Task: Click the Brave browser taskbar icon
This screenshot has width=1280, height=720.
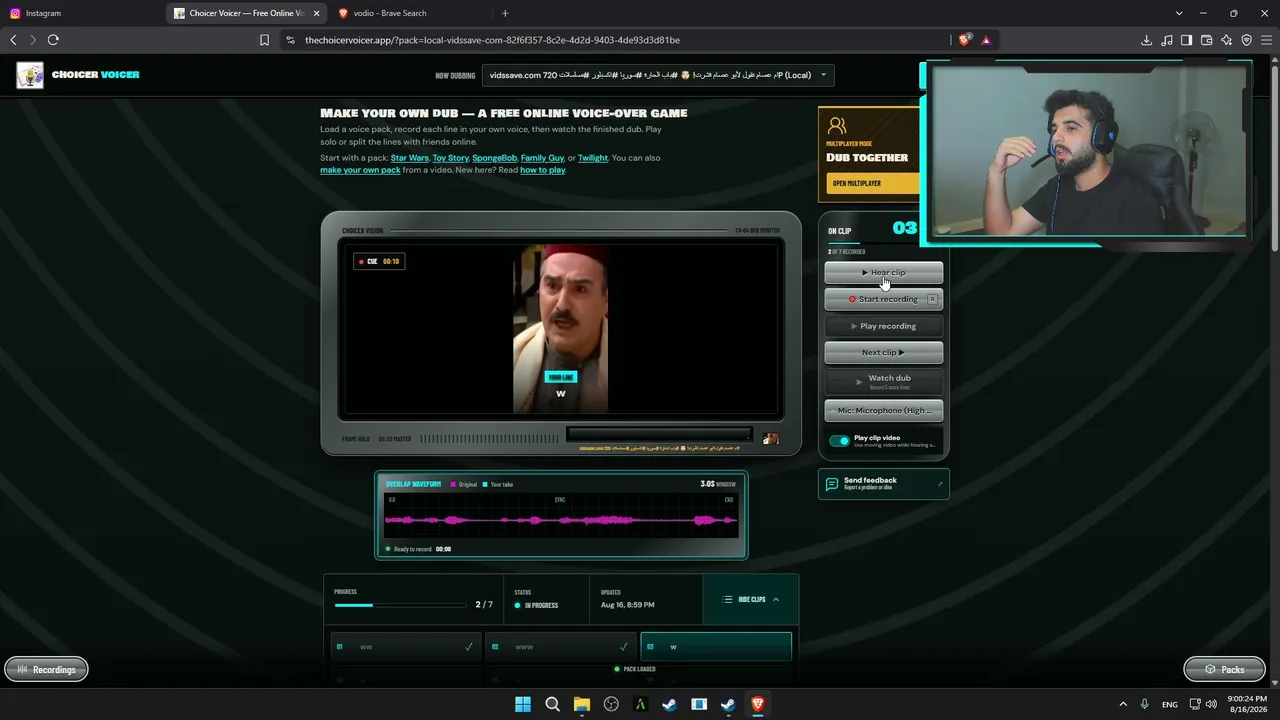Action: click(x=757, y=704)
